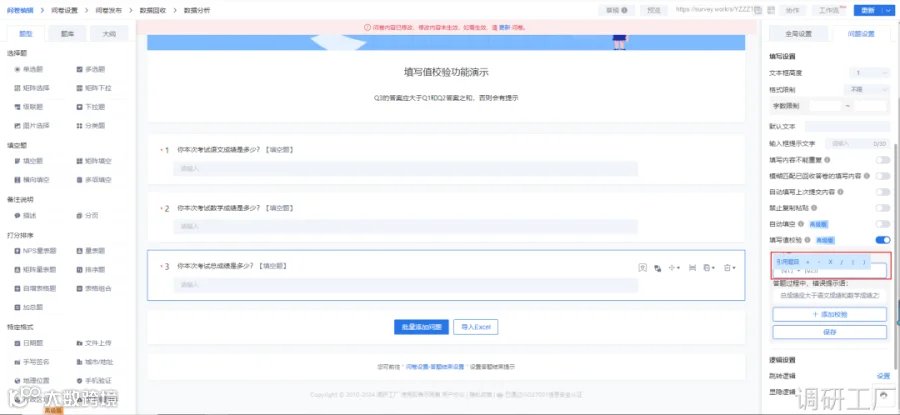
Task: Switch to the 题库 tab
Action: tap(68, 34)
